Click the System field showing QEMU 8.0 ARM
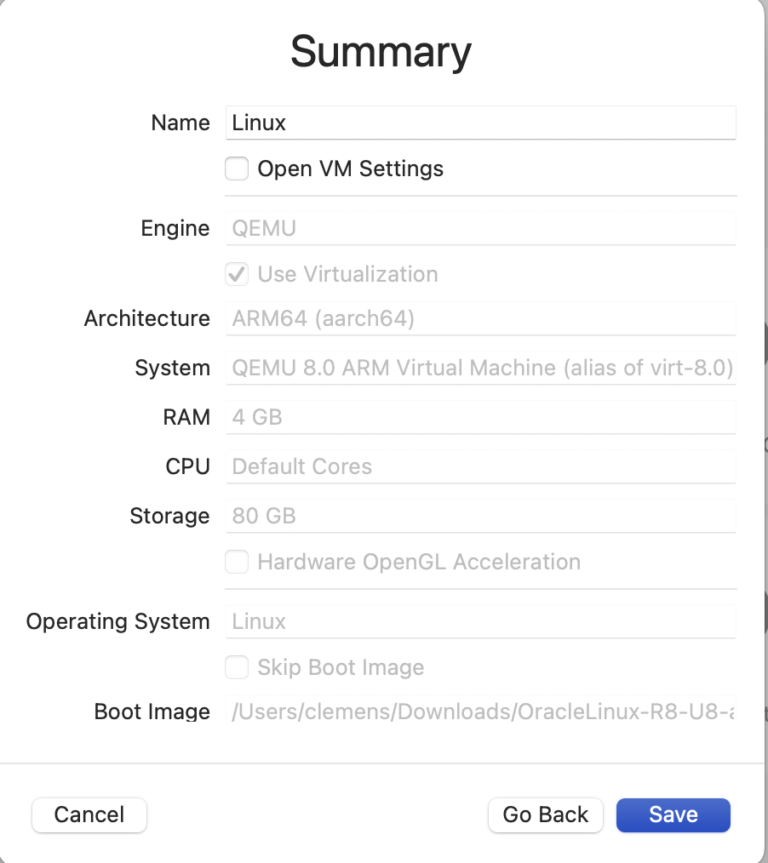This screenshot has height=863, width=768. [480, 368]
